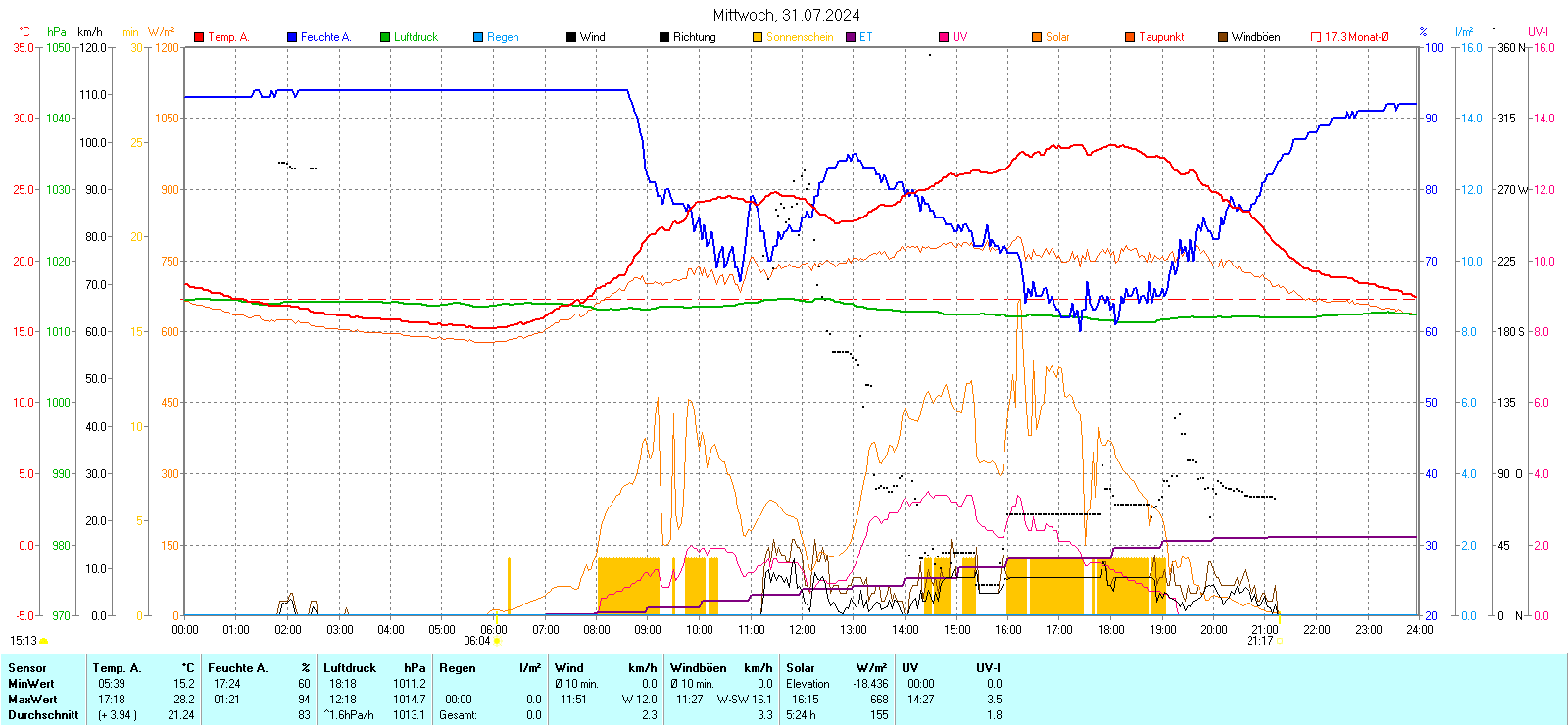Click the Windböen column header in table

click(698, 668)
